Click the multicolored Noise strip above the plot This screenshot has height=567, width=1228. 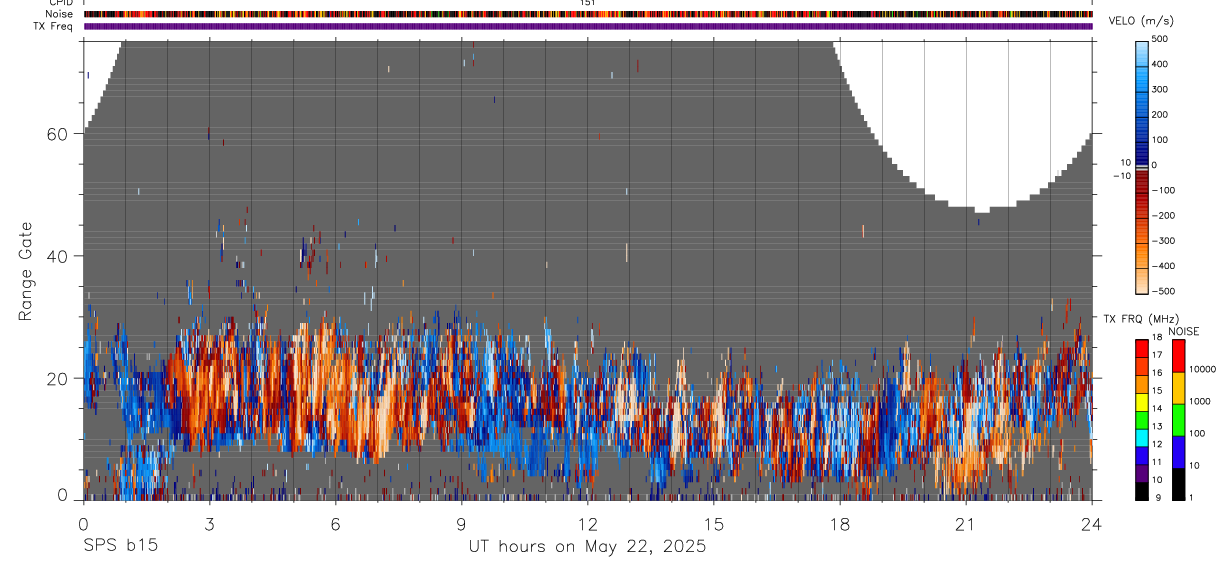[x=588, y=14]
